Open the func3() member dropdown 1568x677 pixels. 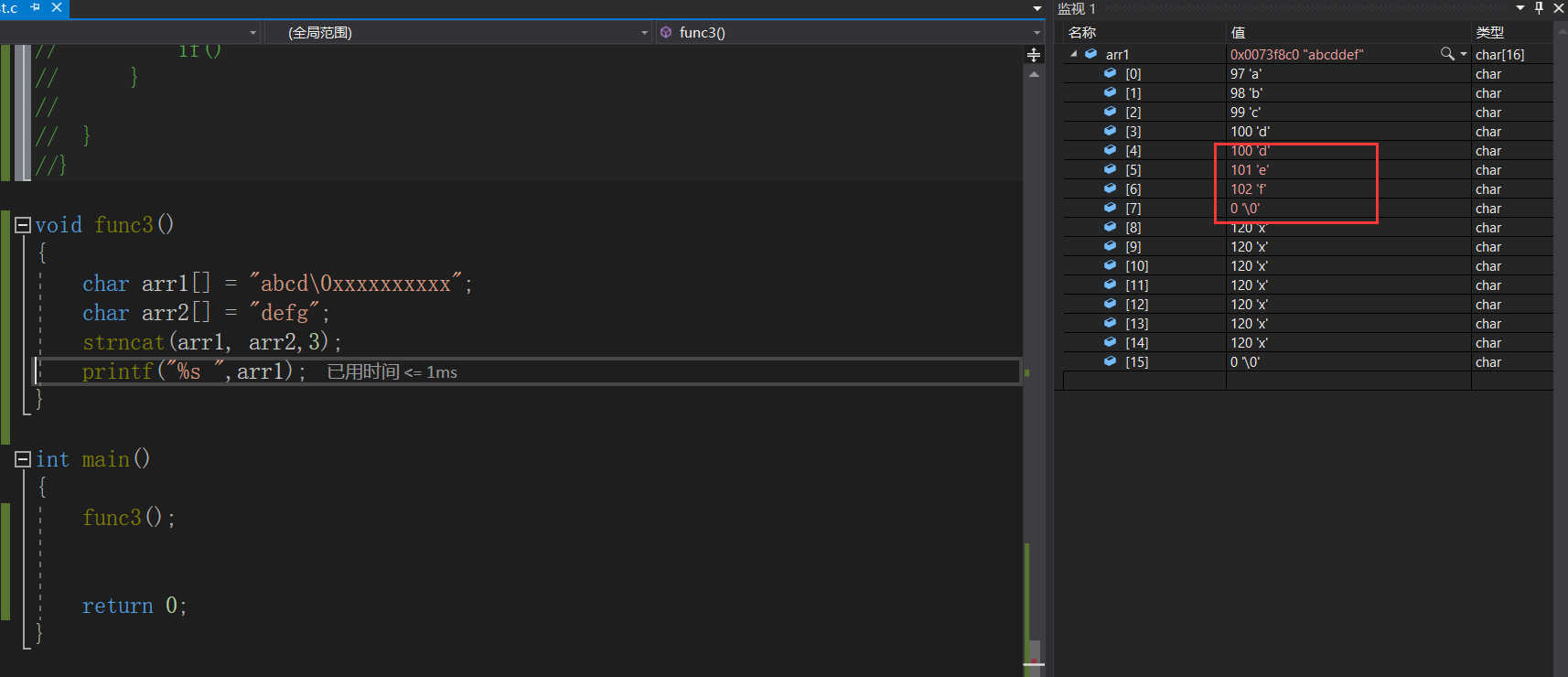pos(1036,33)
